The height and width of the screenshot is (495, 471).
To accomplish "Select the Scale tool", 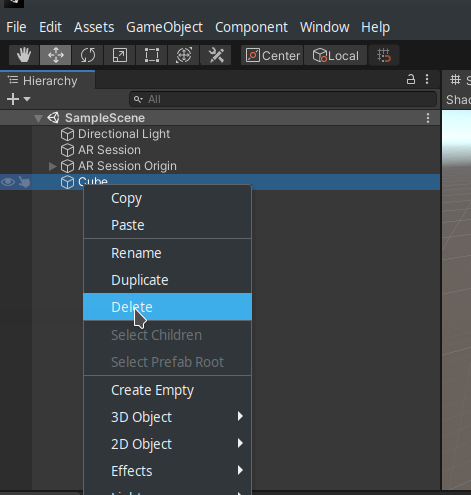I will (120, 55).
